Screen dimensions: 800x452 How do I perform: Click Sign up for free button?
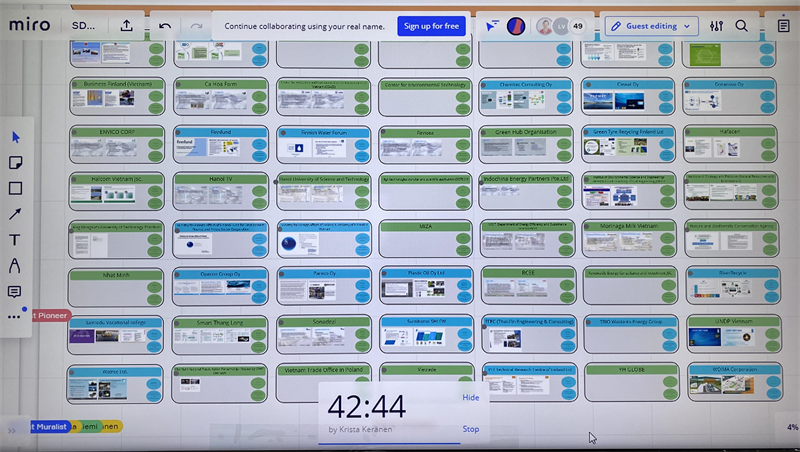click(431, 26)
